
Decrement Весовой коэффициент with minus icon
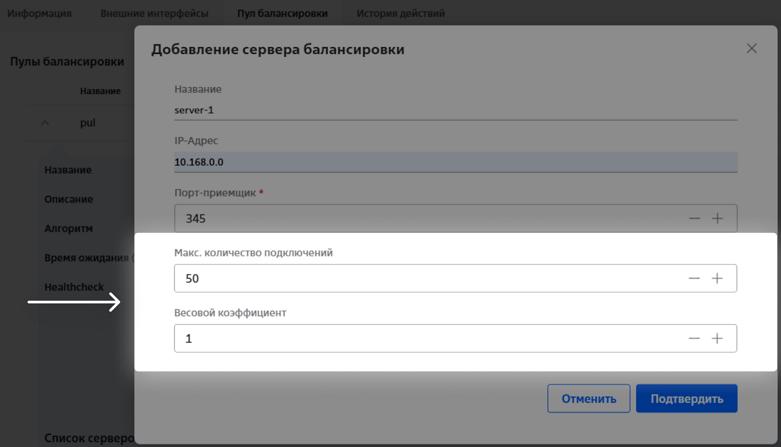coord(694,338)
